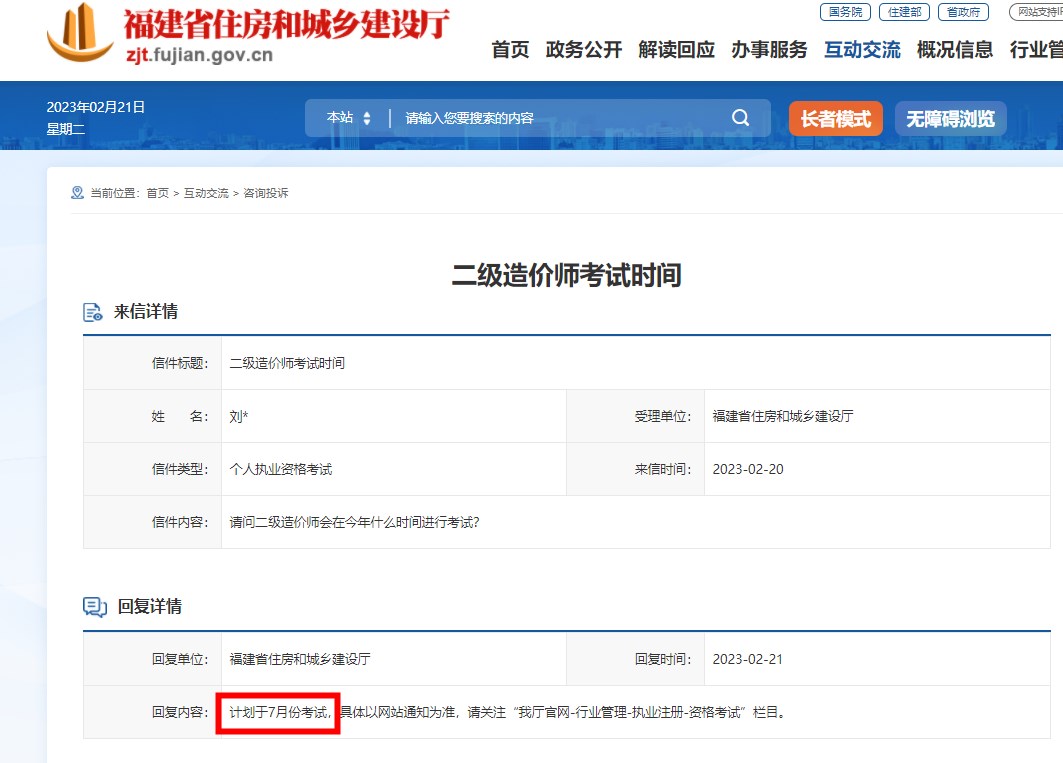The width and height of the screenshot is (1063, 763).
Task: Click the 来信详情 document icon
Action: [93, 312]
